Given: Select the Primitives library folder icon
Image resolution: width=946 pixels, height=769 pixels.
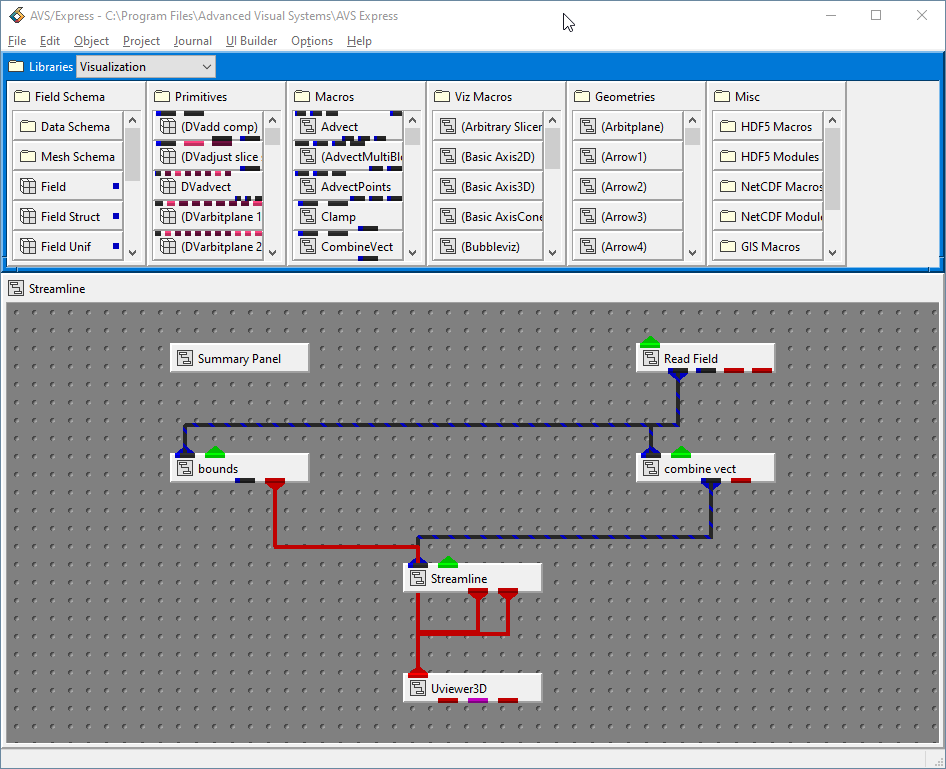Looking at the screenshot, I should coord(162,97).
